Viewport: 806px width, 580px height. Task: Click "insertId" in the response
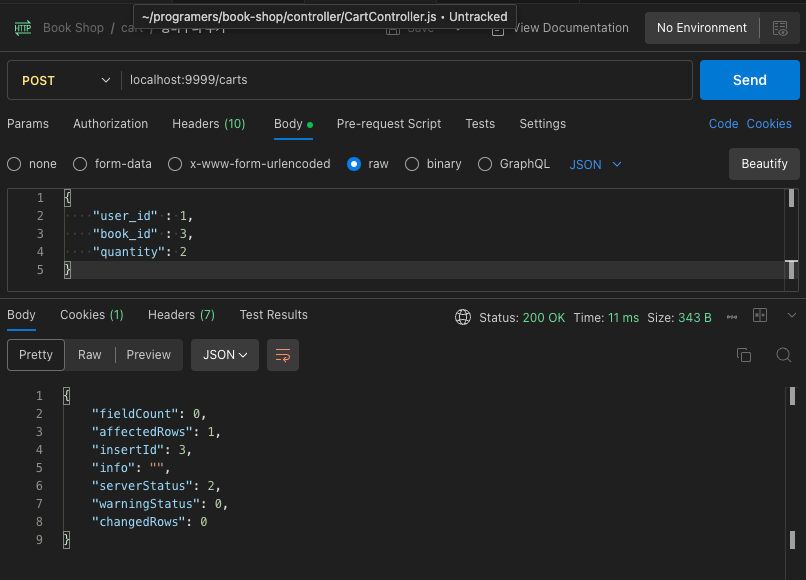(127, 450)
